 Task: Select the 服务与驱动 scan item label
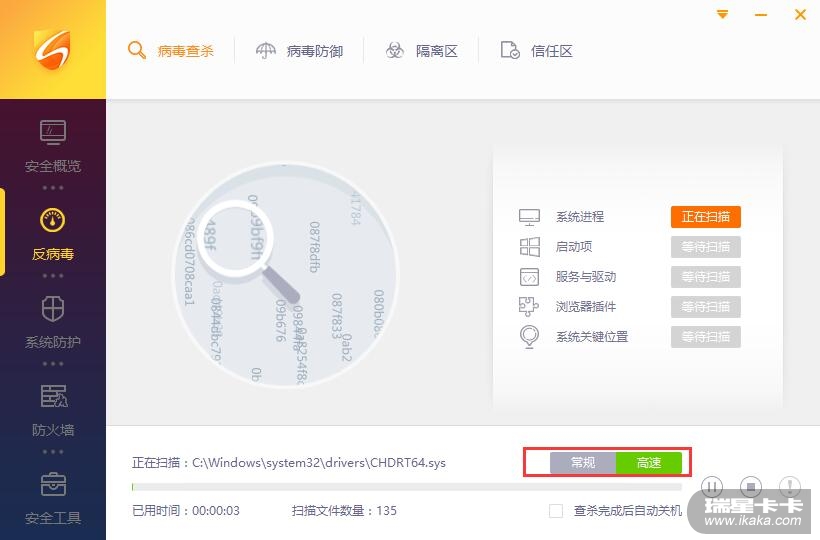[x=586, y=277]
